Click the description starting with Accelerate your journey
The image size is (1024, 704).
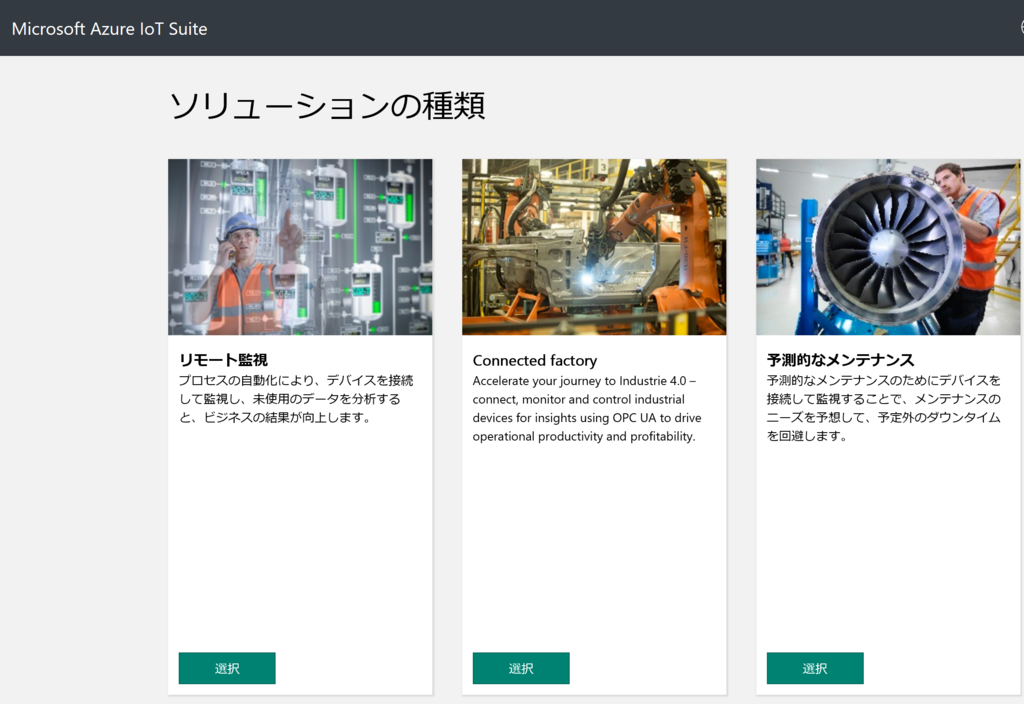[586, 408]
